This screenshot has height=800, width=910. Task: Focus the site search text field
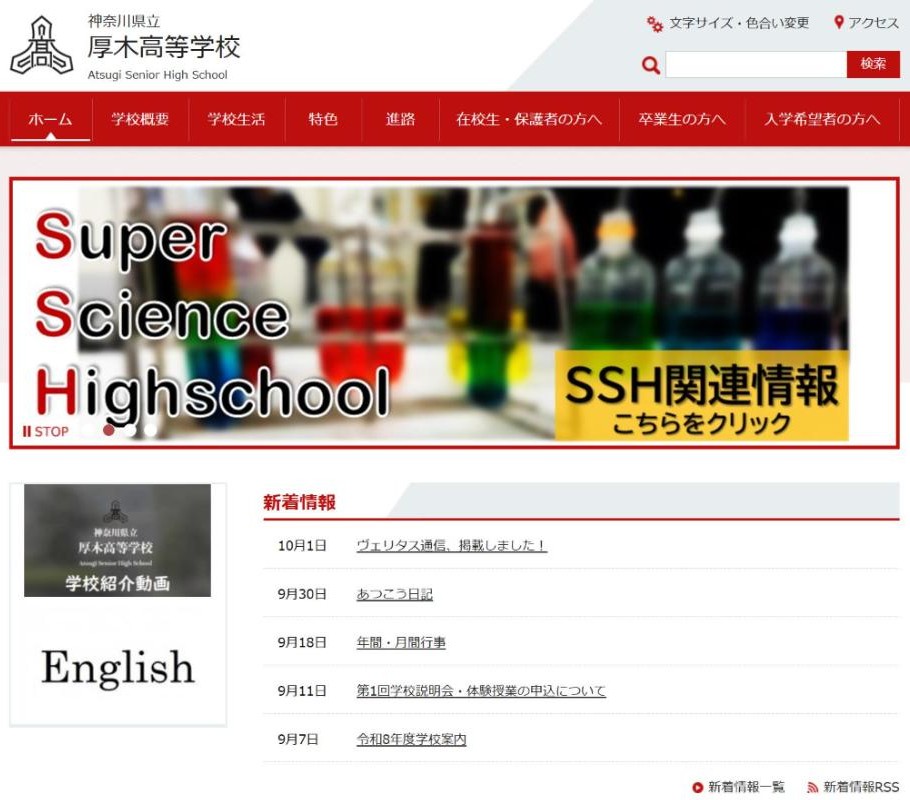point(756,64)
